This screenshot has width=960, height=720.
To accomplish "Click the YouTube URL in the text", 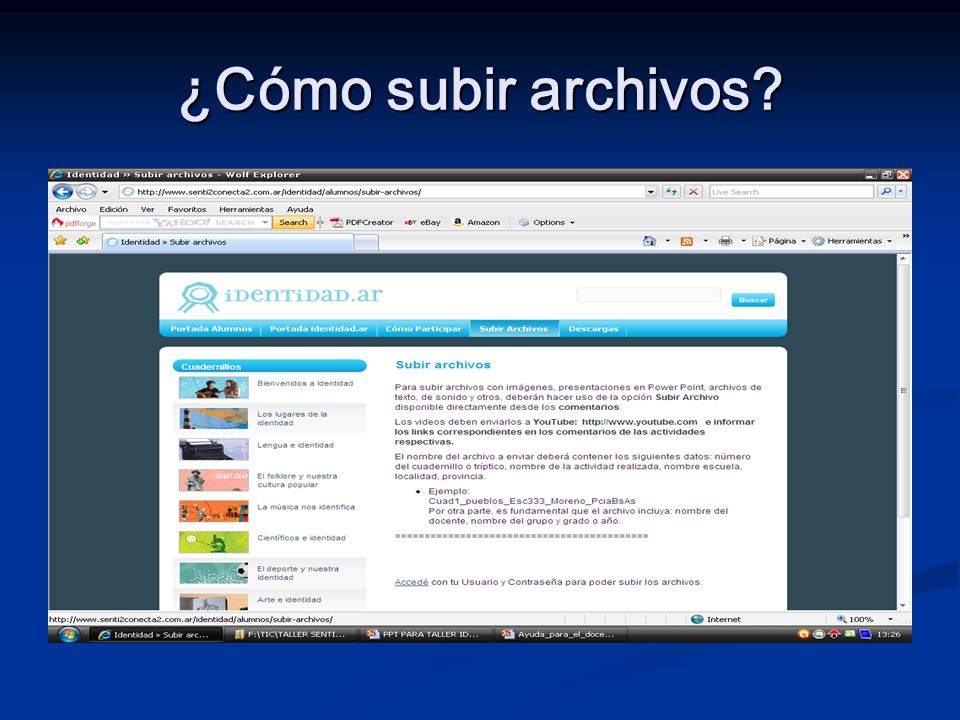I will [x=640, y=422].
